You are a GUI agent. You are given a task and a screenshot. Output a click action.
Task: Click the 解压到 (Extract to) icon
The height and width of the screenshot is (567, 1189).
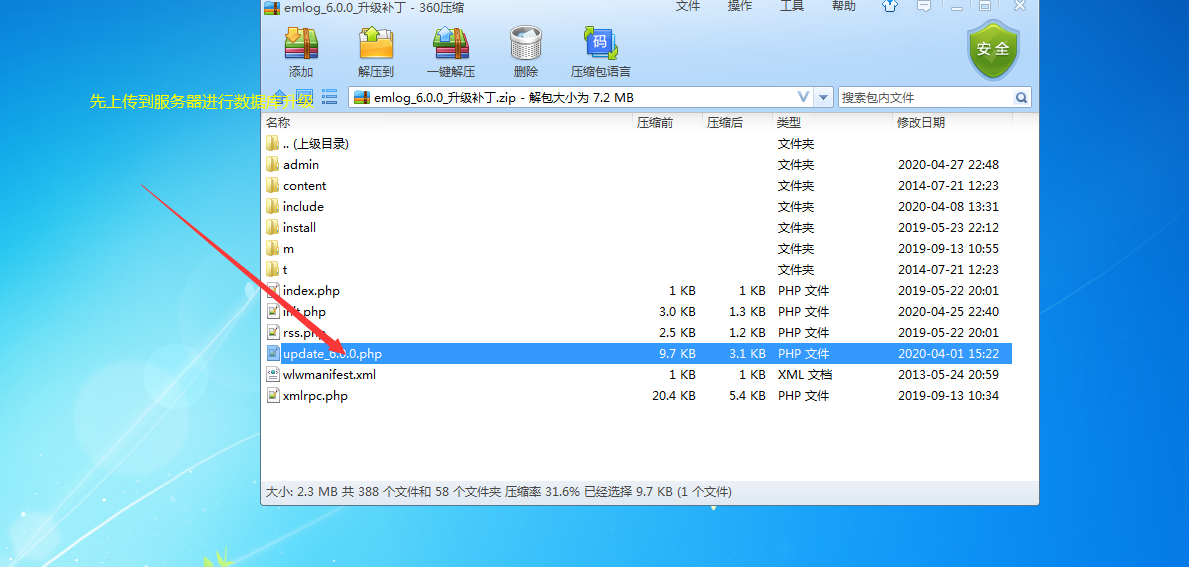pyautogui.click(x=376, y=51)
